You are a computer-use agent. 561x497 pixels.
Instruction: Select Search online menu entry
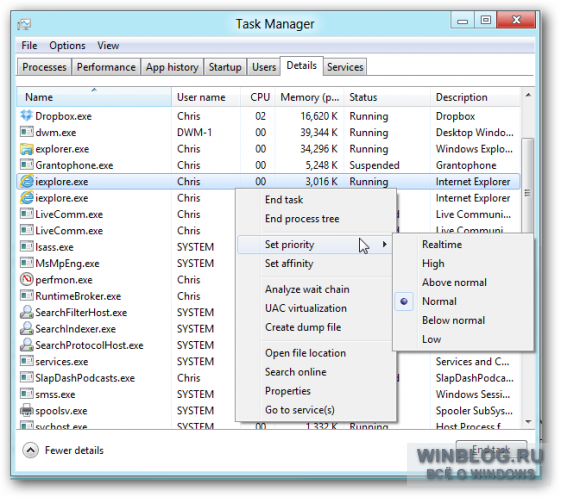(296, 372)
